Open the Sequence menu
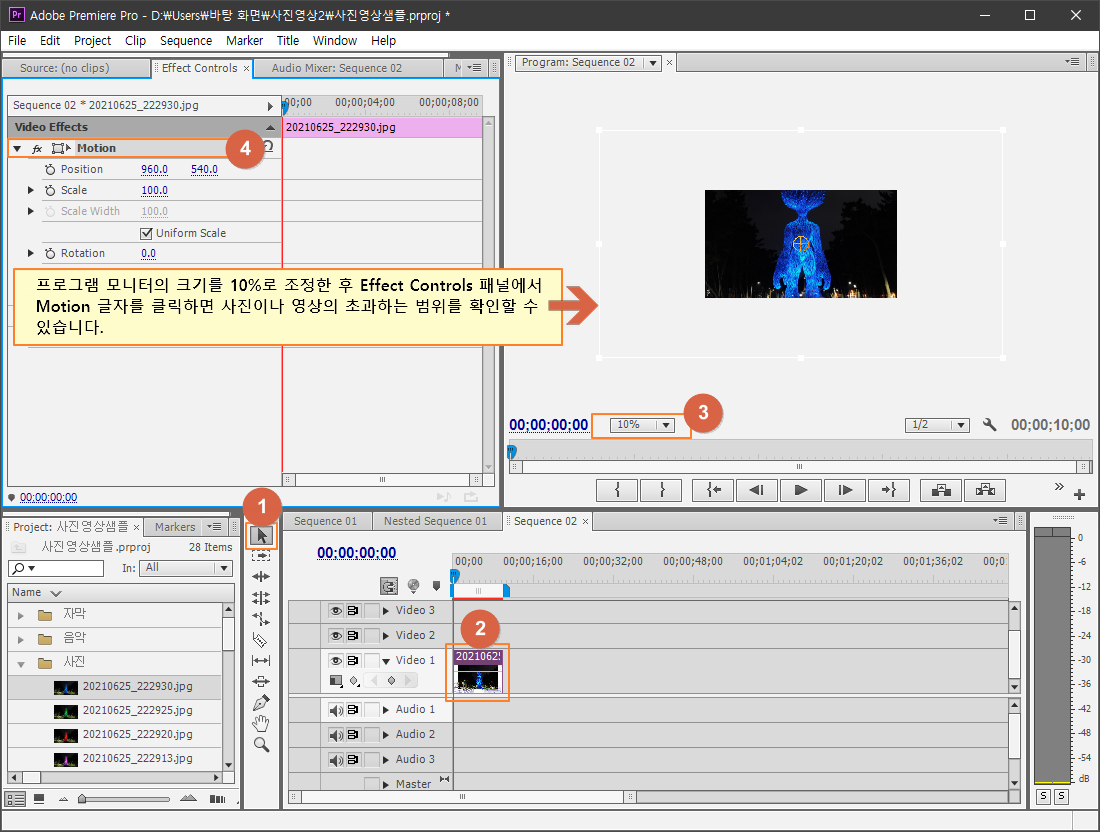Image resolution: width=1100 pixels, height=832 pixels. [x=186, y=41]
